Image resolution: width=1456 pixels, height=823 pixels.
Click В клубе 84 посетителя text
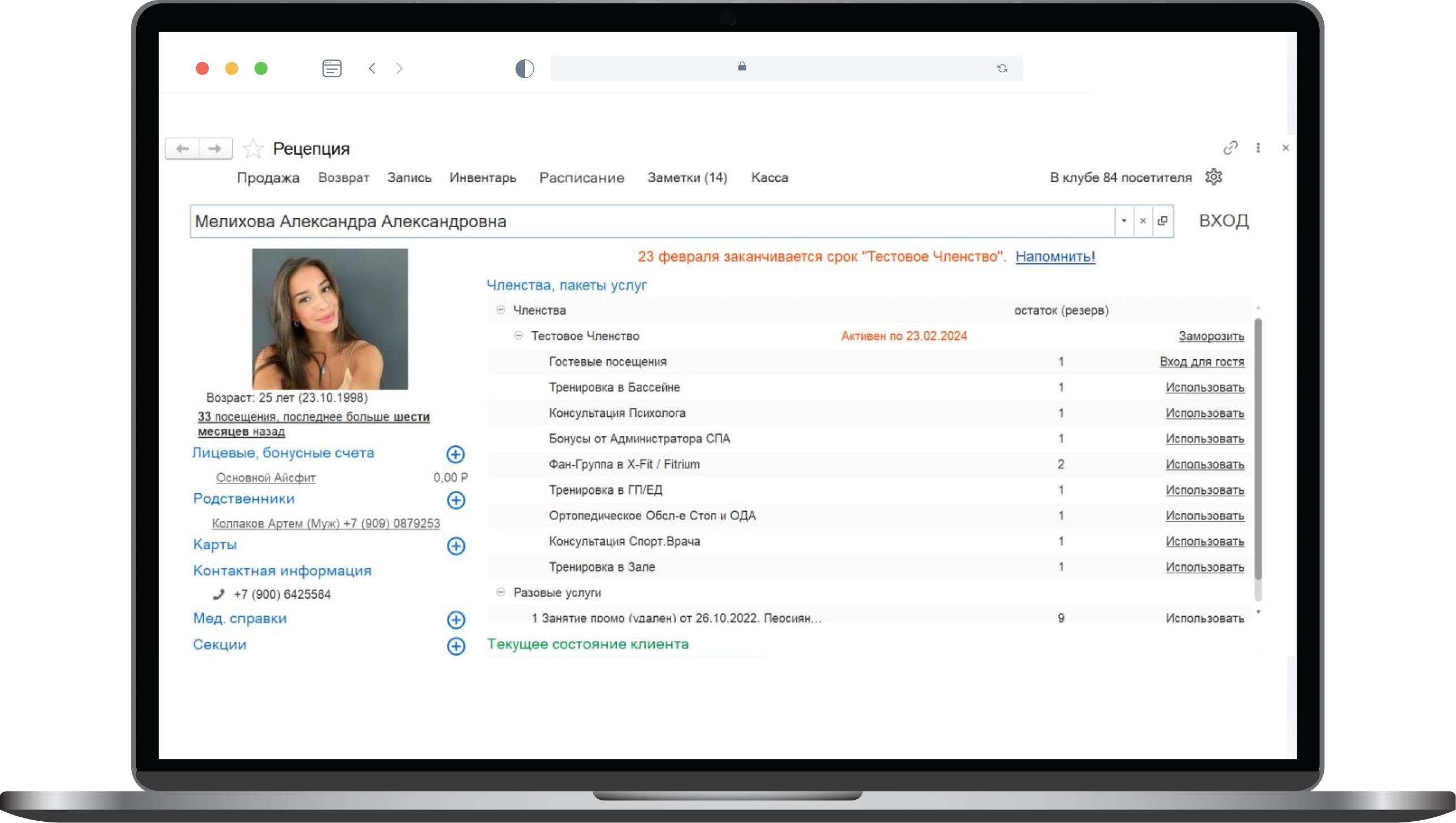tap(1120, 177)
